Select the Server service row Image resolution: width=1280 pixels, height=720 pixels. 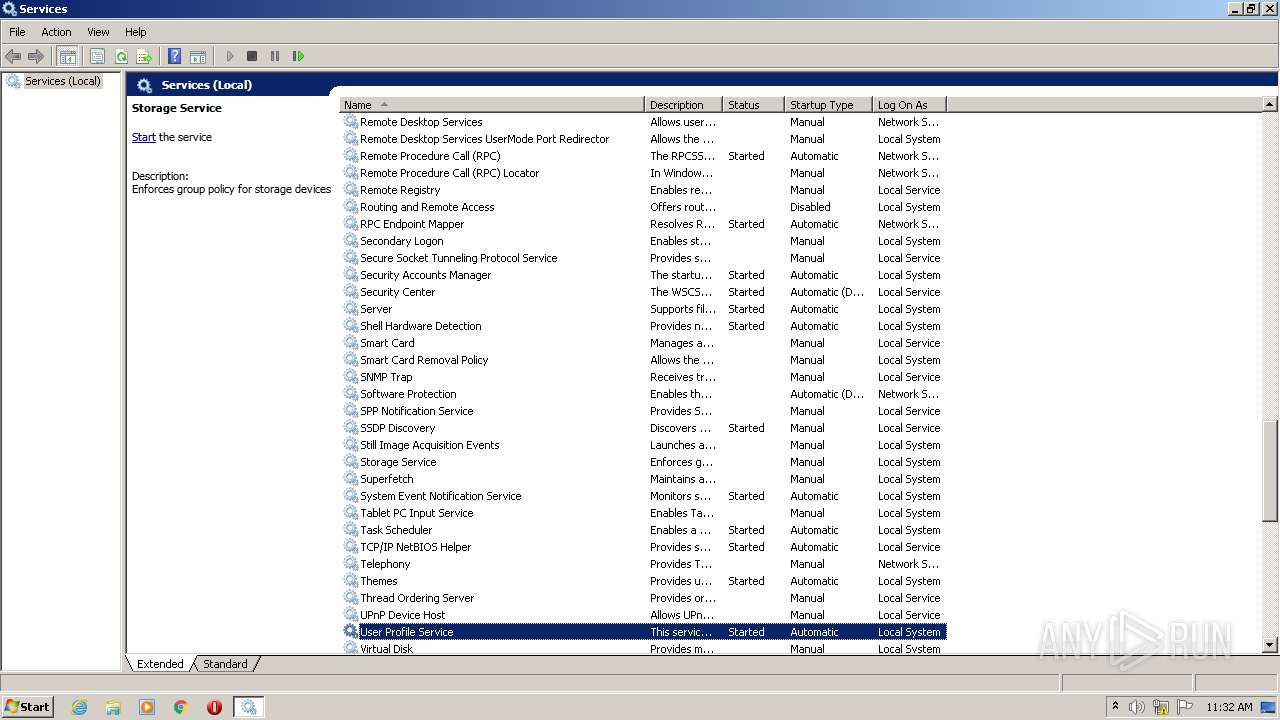pyautogui.click(x=643, y=309)
